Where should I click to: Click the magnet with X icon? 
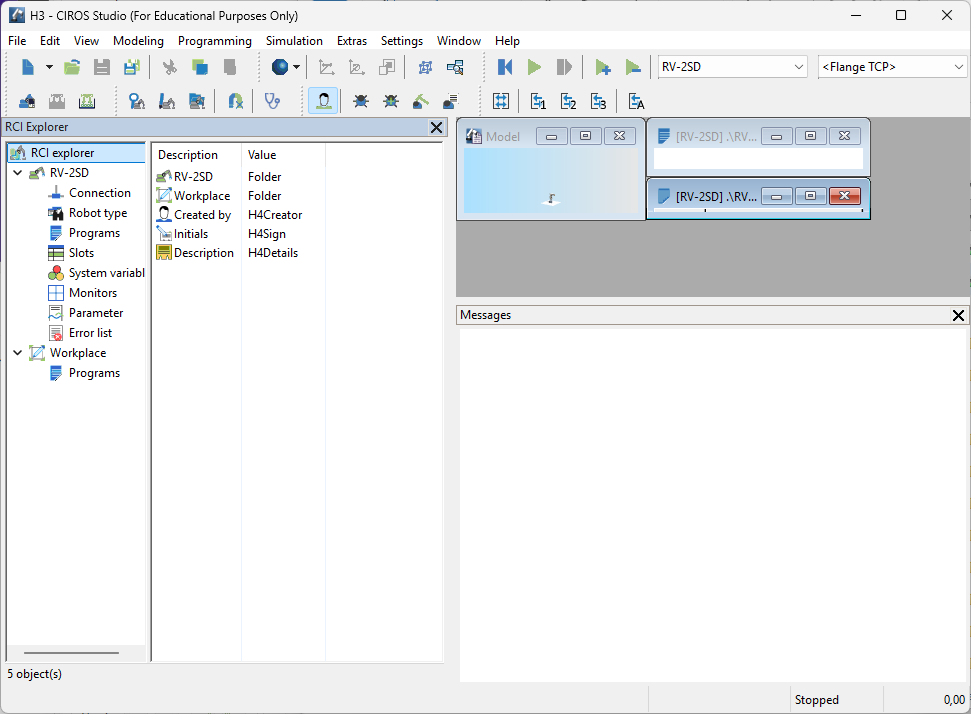pyautogui.click(x=235, y=101)
